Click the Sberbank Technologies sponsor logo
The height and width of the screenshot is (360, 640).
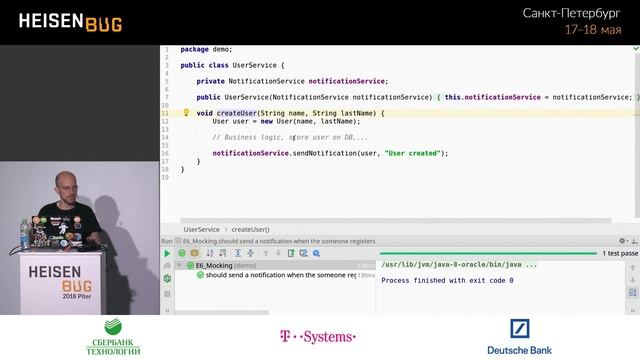pos(113,337)
